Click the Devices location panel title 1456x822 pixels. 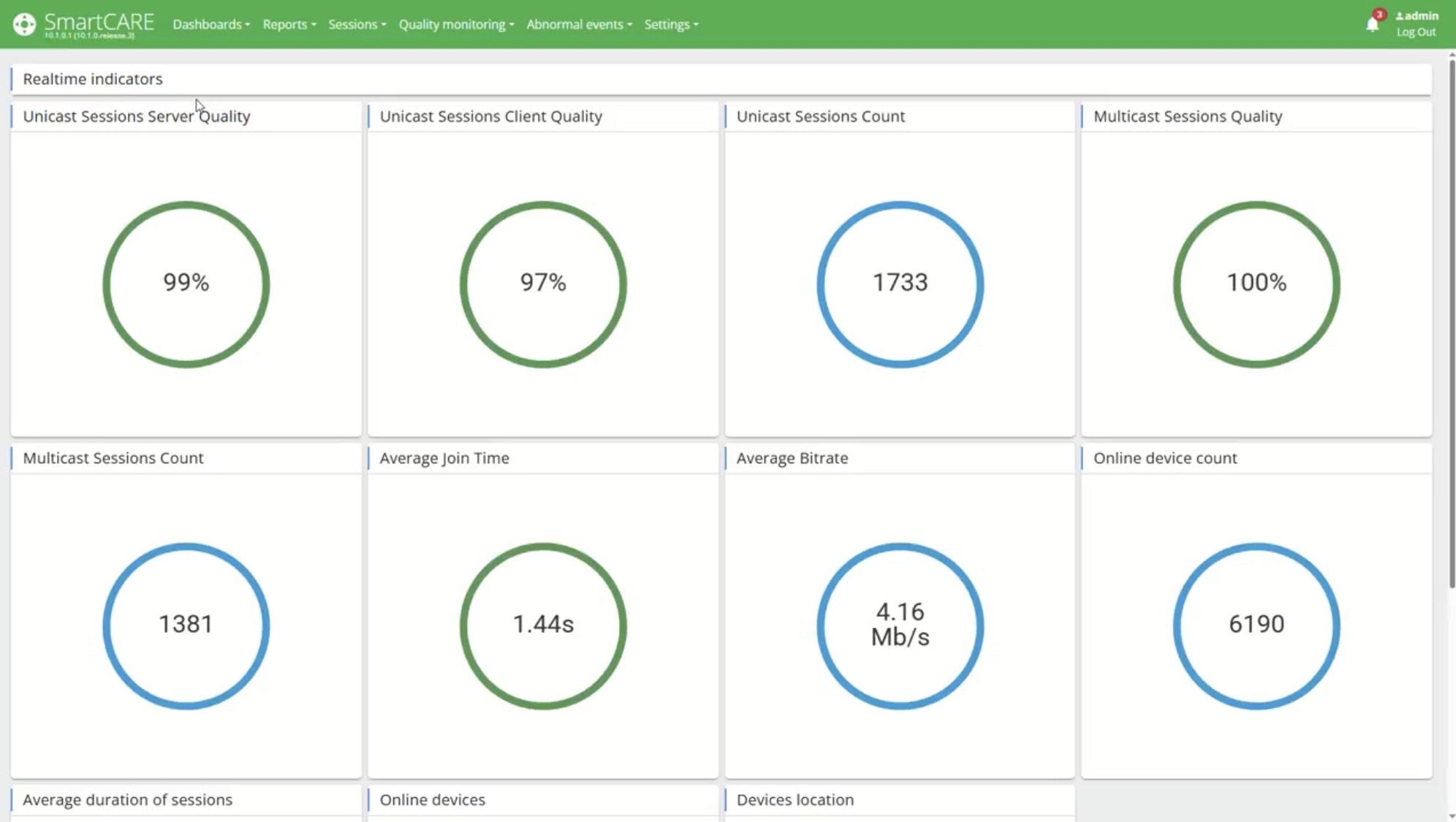(795, 799)
